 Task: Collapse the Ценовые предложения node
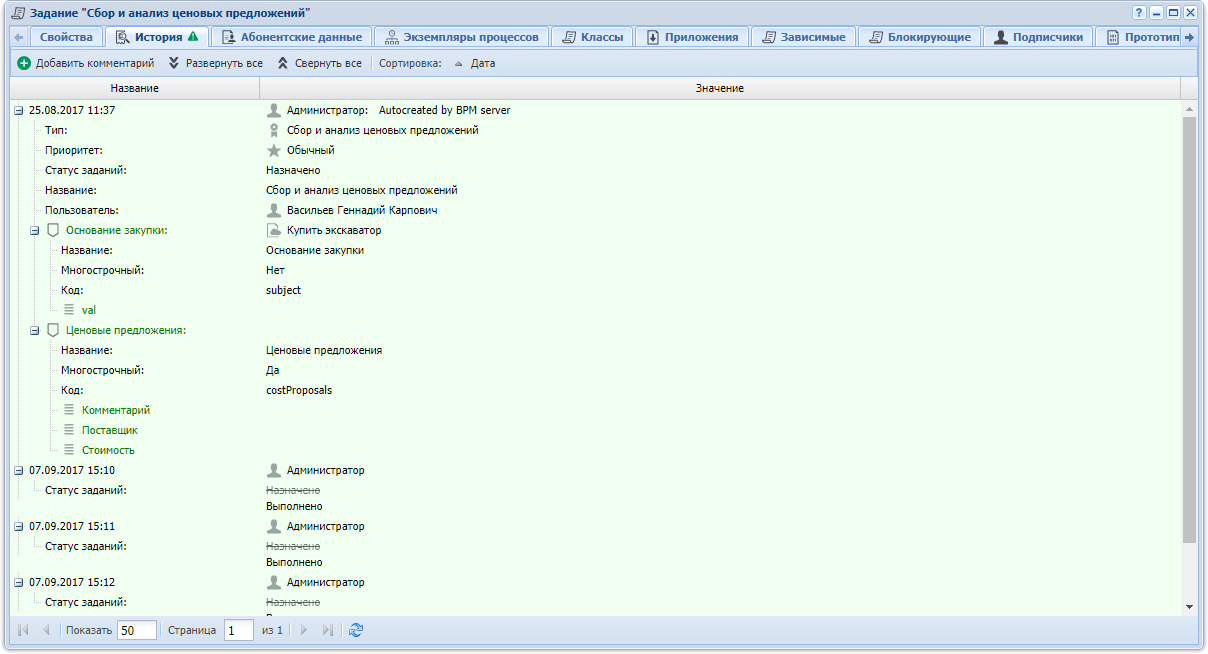tap(35, 330)
